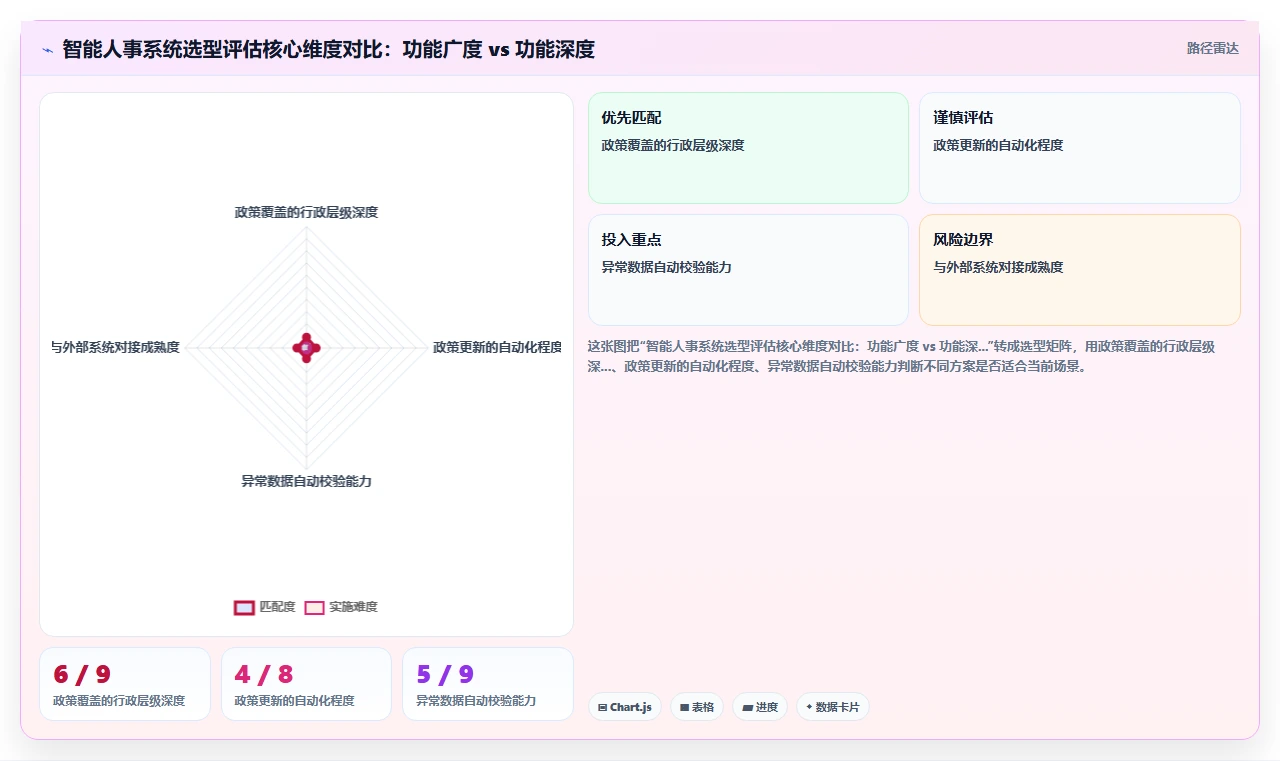Select the Chart.js tag chip
The image size is (1280, 761).
(x=625, y=707)
